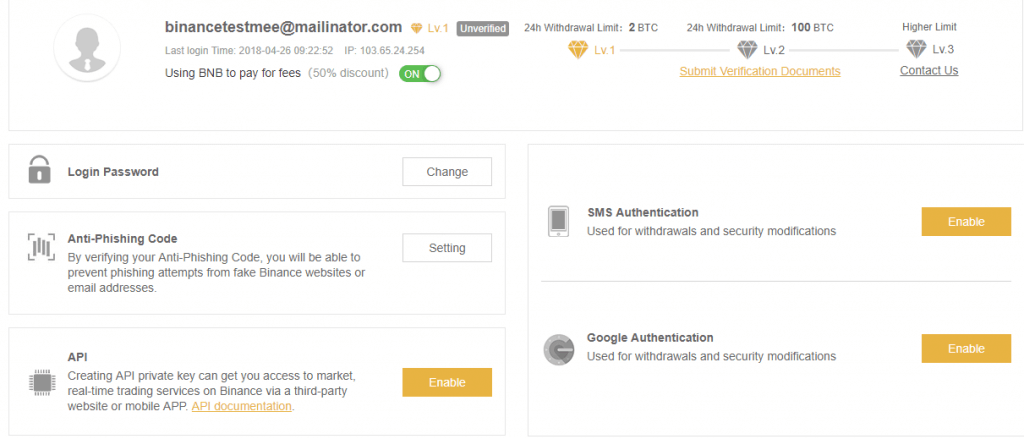Click the (50% discount) text
The image size is (1024, 439).
(348, 73)
